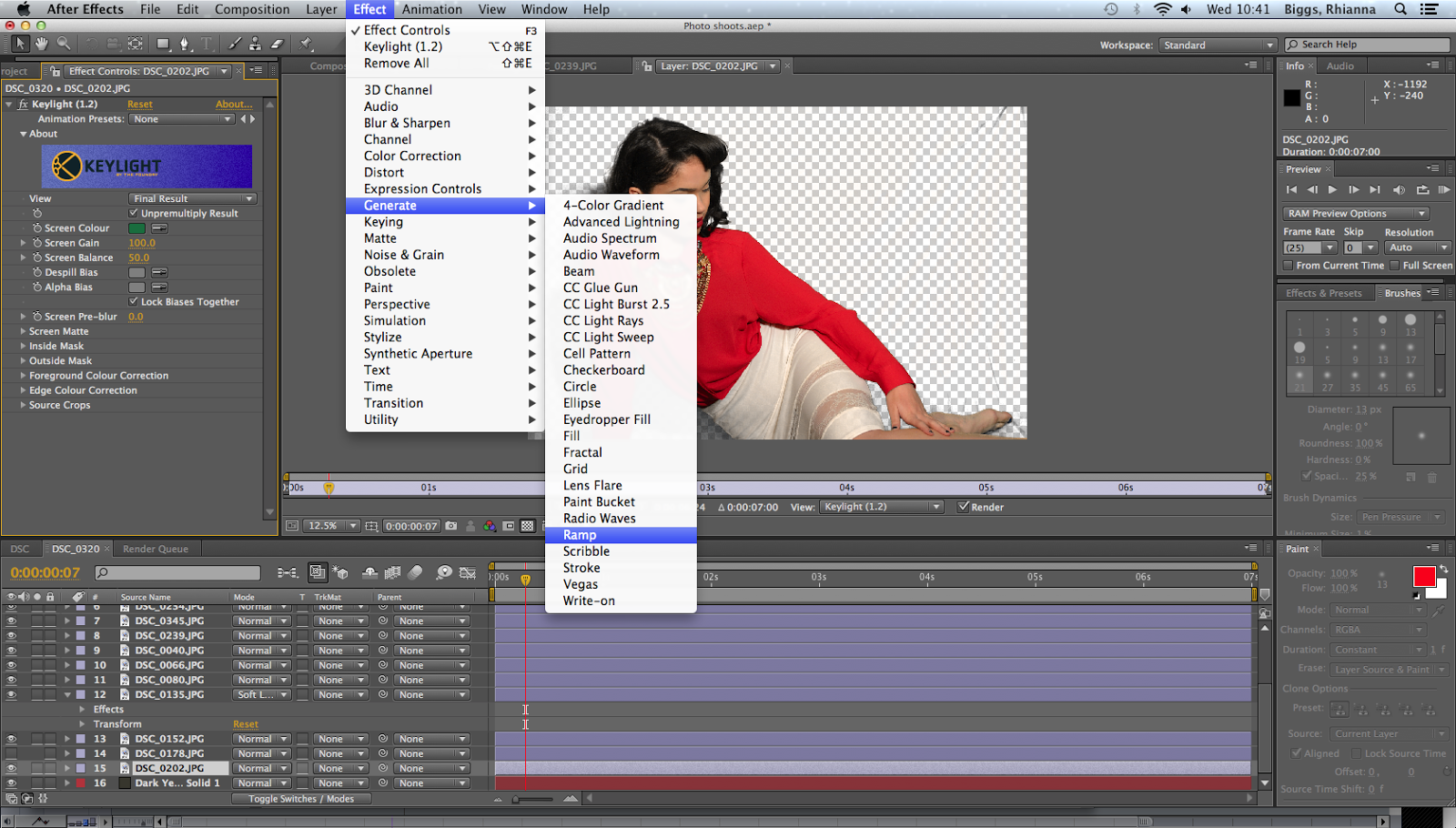The height and width of the screenshot is (828, 1456).
Task: Jump to last frame in Preview
Action: [1375, 189]
